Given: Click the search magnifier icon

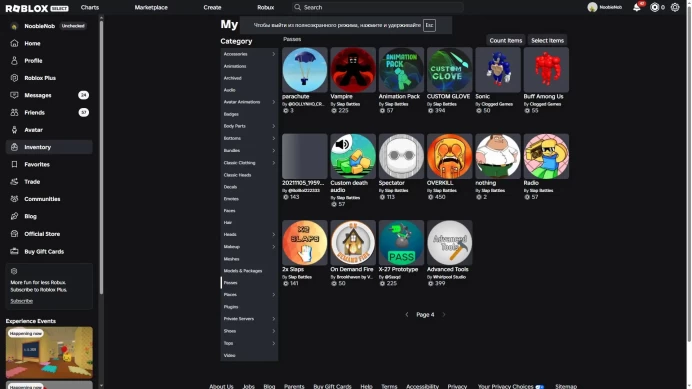Looking at the screenshot, I should coord(297,8).
